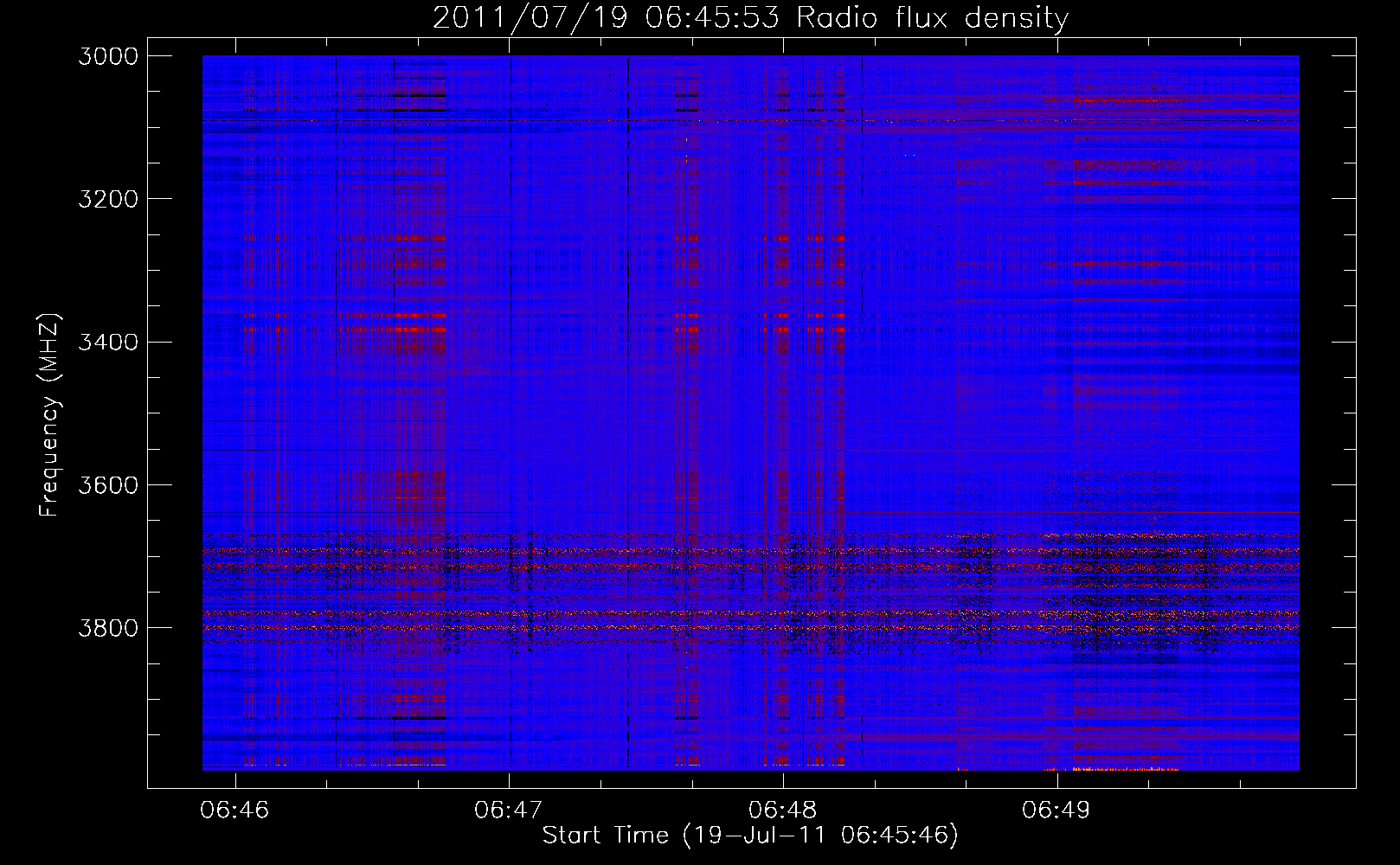Click the 06:47 time axis label
The height and width of the screenshot is (865, 1400).
(x=509, y=810)
